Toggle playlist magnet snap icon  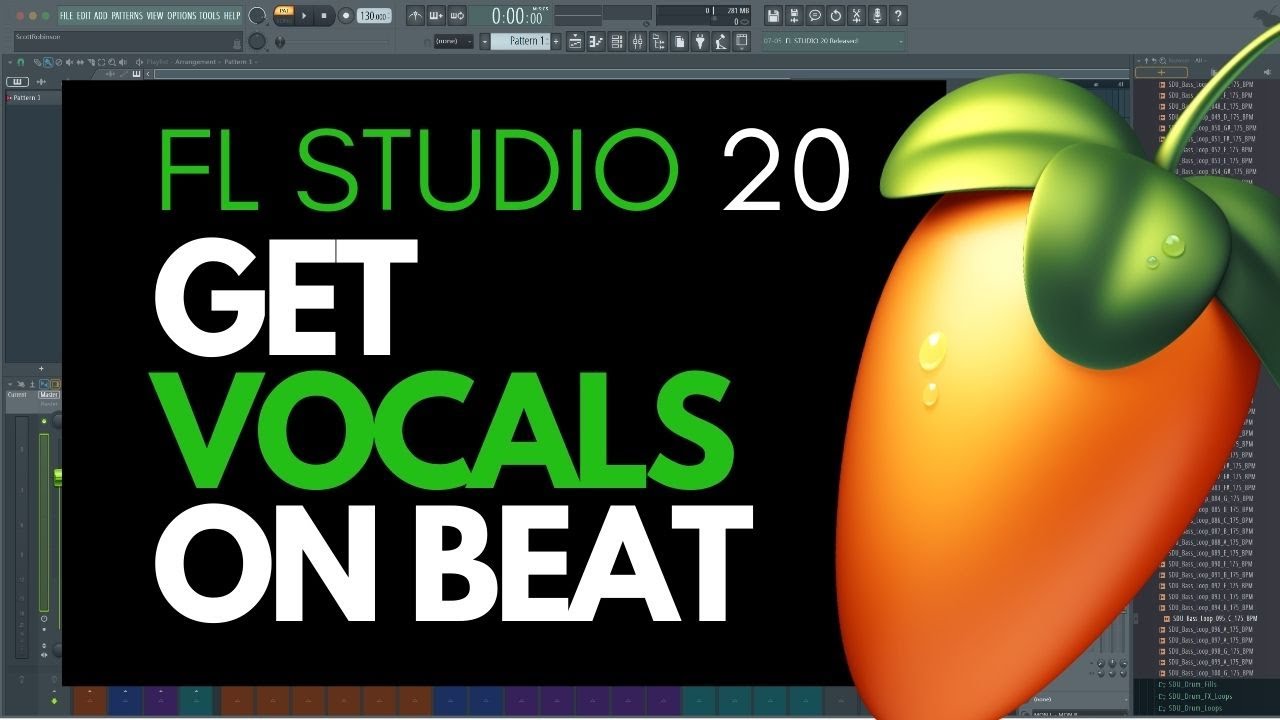coord(20,62)
